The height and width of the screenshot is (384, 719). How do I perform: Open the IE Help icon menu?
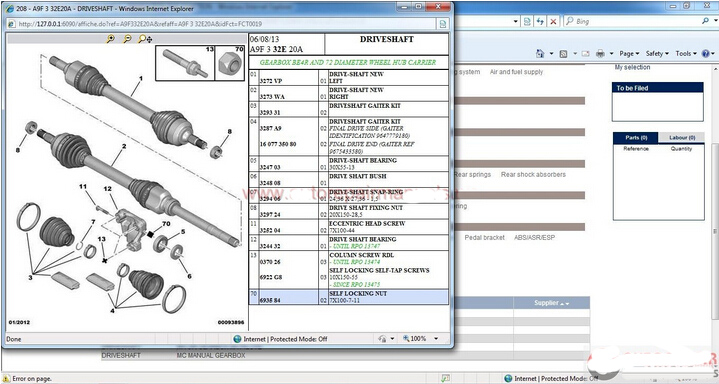[x=707, y=54]
